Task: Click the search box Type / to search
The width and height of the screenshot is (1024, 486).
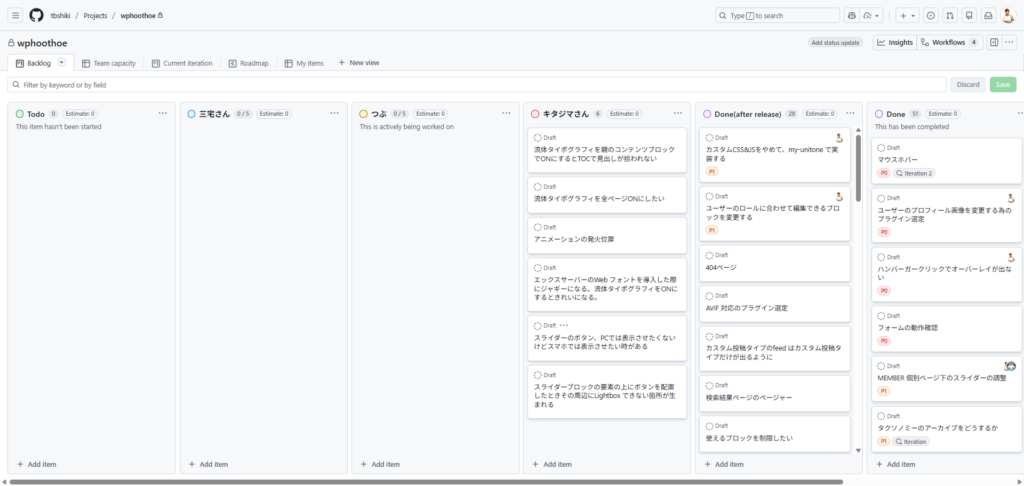Action: [x=777, y=15]
